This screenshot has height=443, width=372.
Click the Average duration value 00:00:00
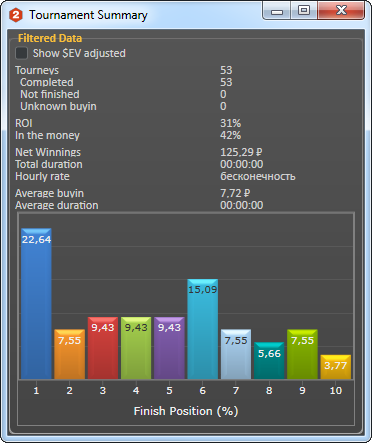click(x=242, y=205)
